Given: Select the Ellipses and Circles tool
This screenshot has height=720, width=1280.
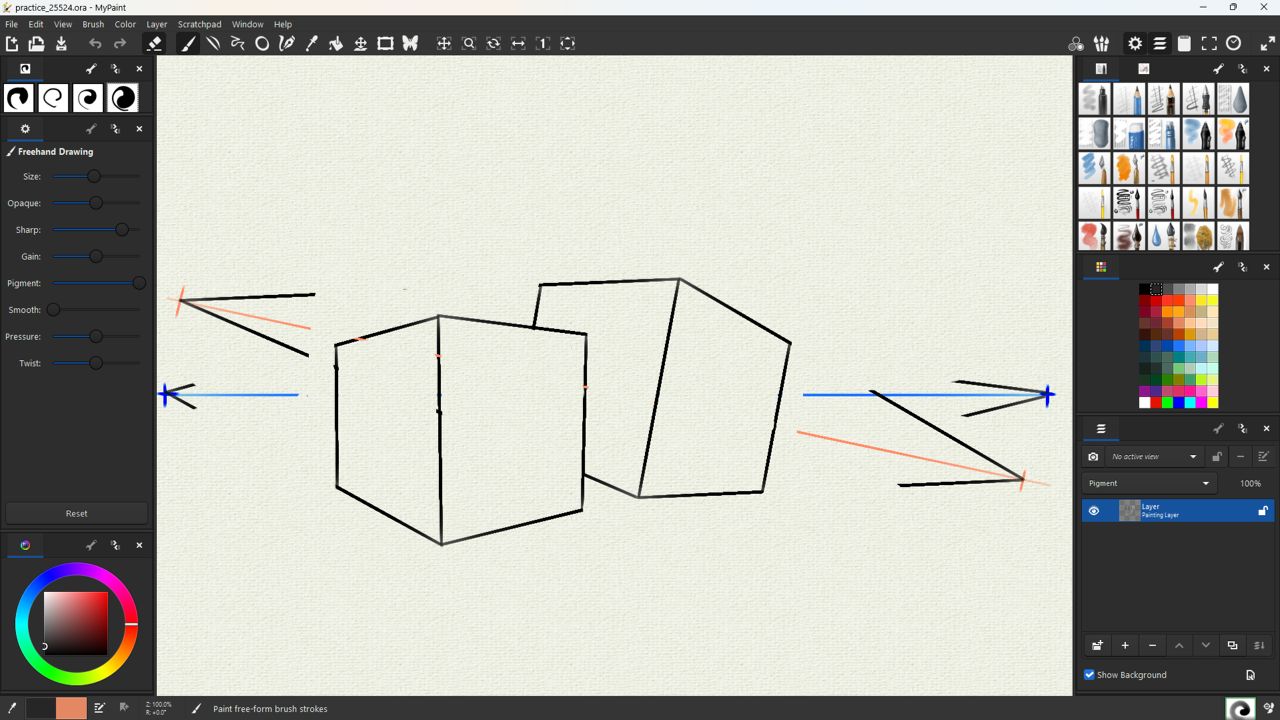Looking at the screenshot, I should [x=262, y=43].
